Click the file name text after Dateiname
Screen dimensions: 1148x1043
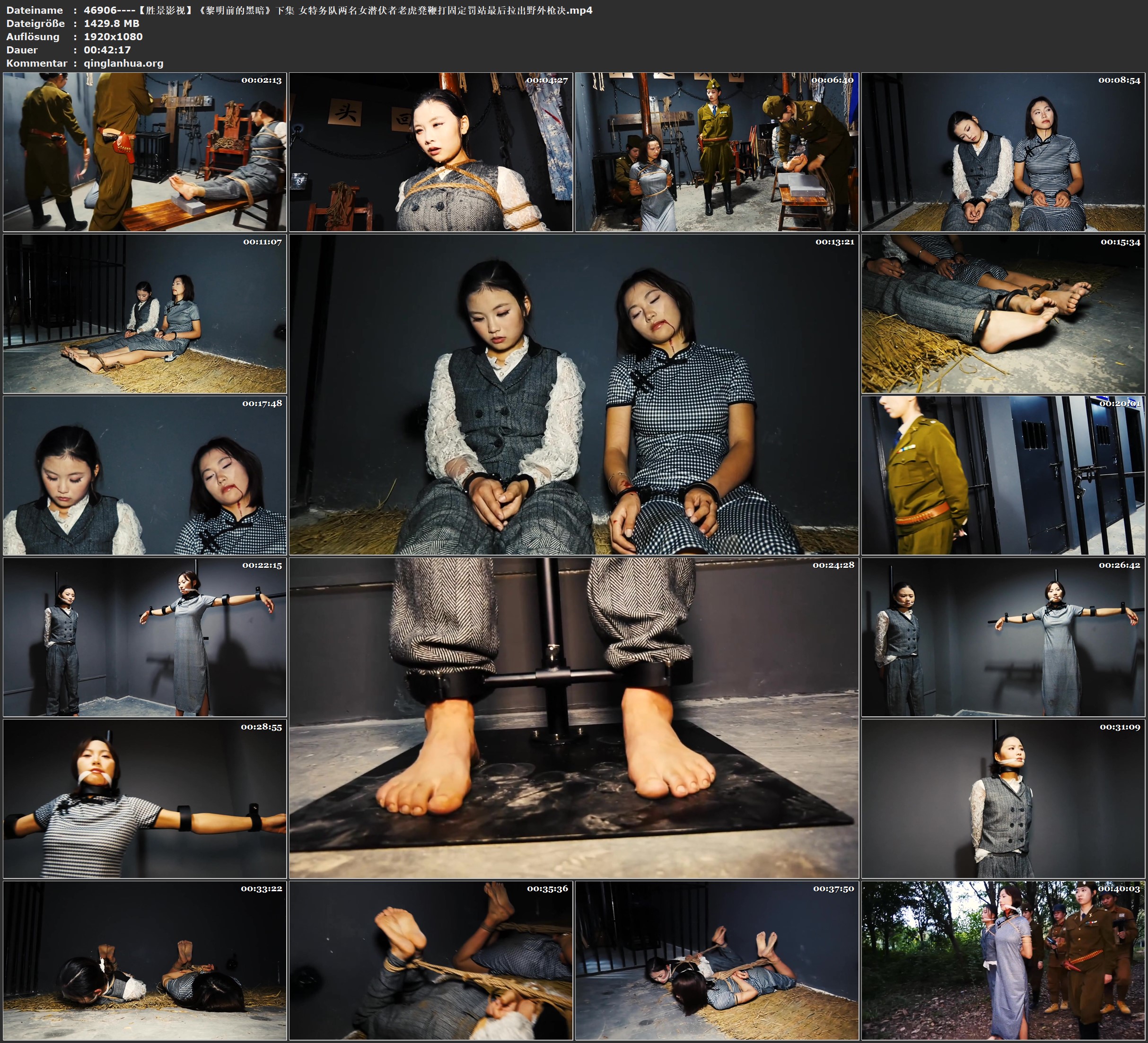click(338, 10)
